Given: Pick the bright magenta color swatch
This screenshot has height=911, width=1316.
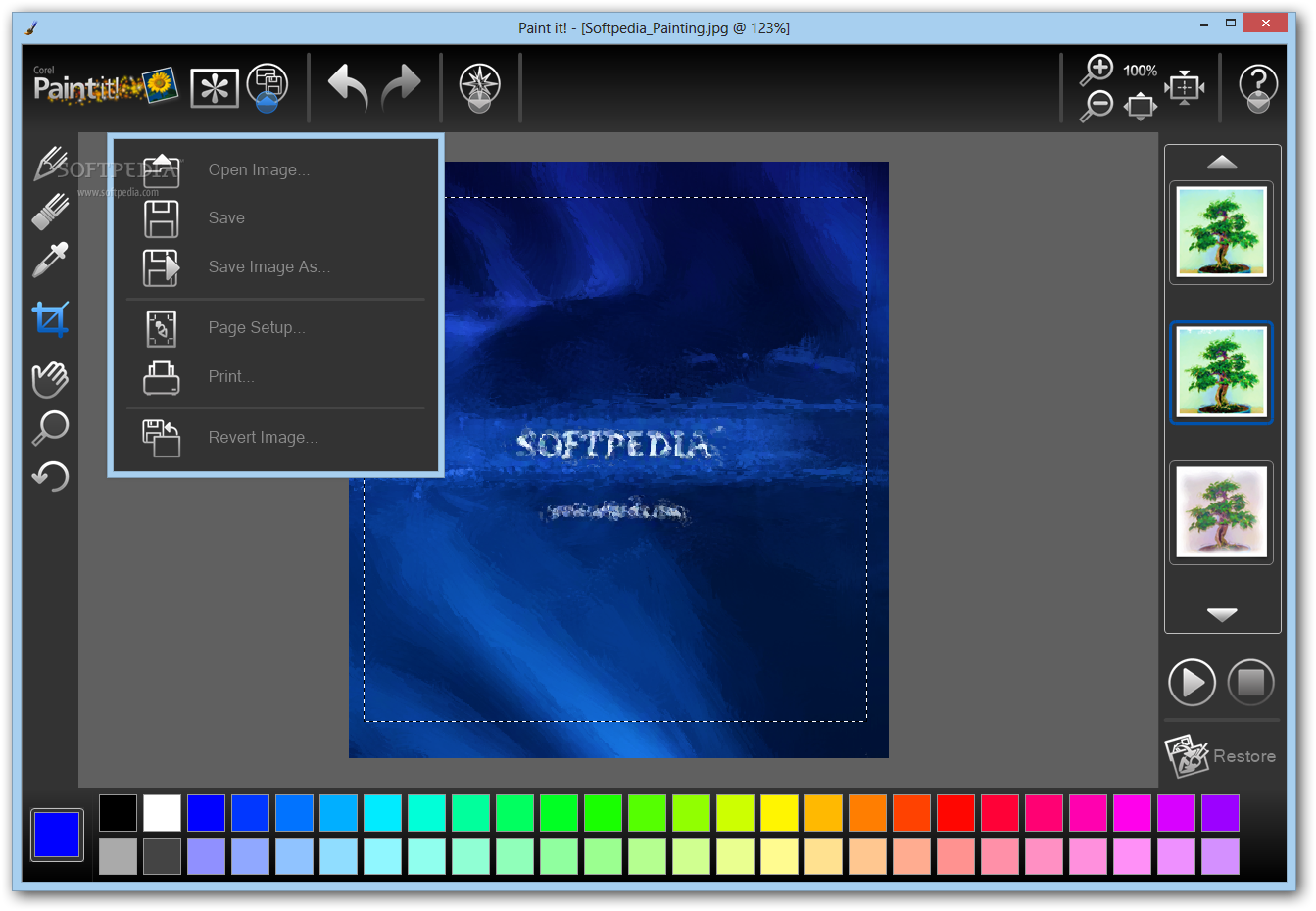Looking at the screenshot, I should point(1132,813).
